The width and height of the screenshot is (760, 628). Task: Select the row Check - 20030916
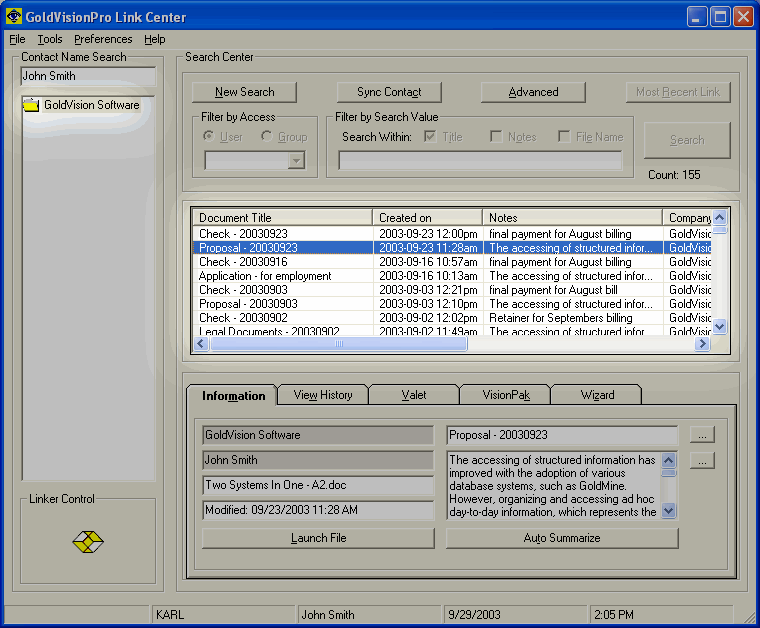452,262
